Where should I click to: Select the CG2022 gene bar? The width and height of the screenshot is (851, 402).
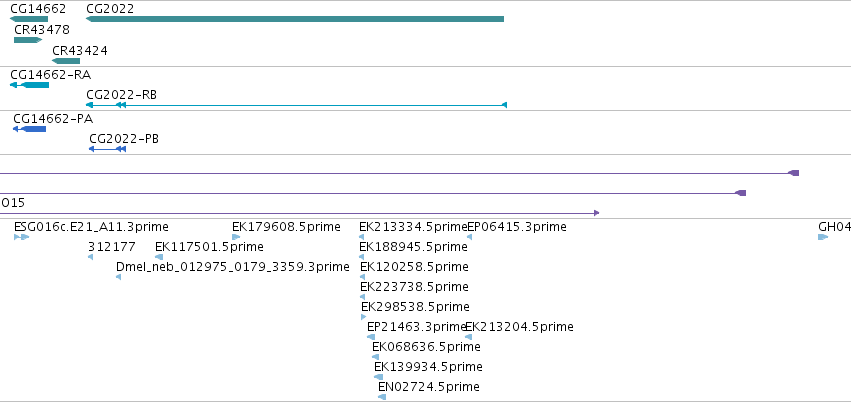coord(295,19)
